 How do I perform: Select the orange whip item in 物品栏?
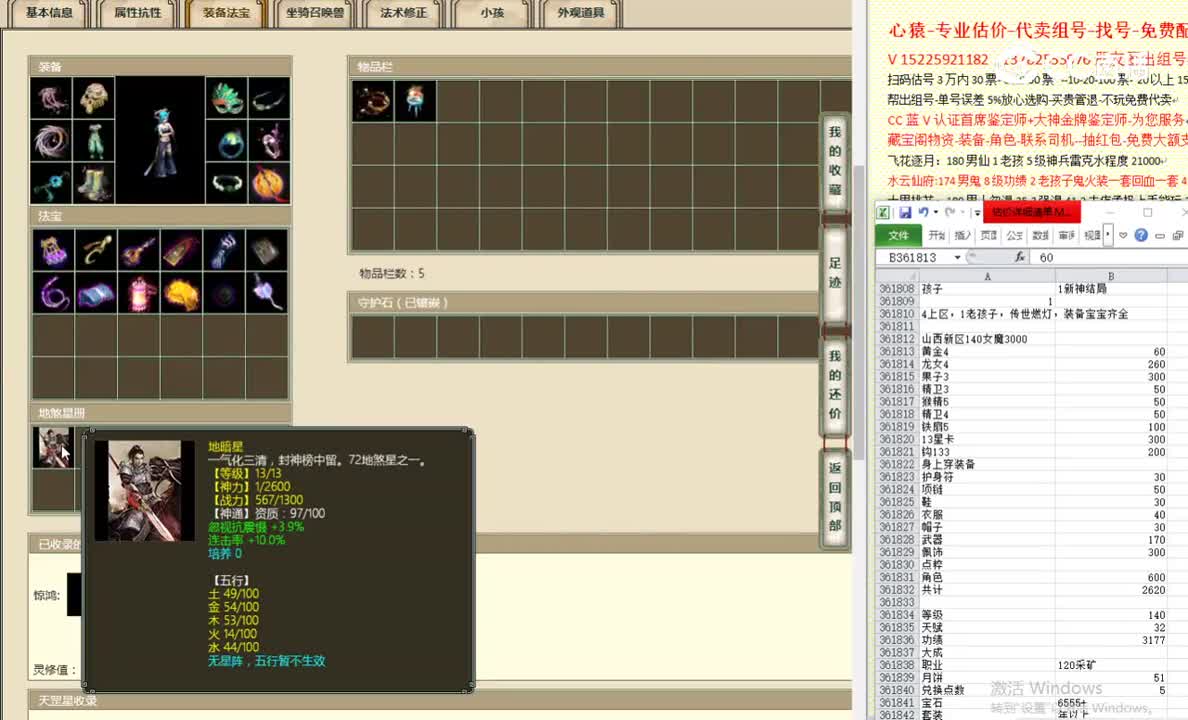coord(372,101)
